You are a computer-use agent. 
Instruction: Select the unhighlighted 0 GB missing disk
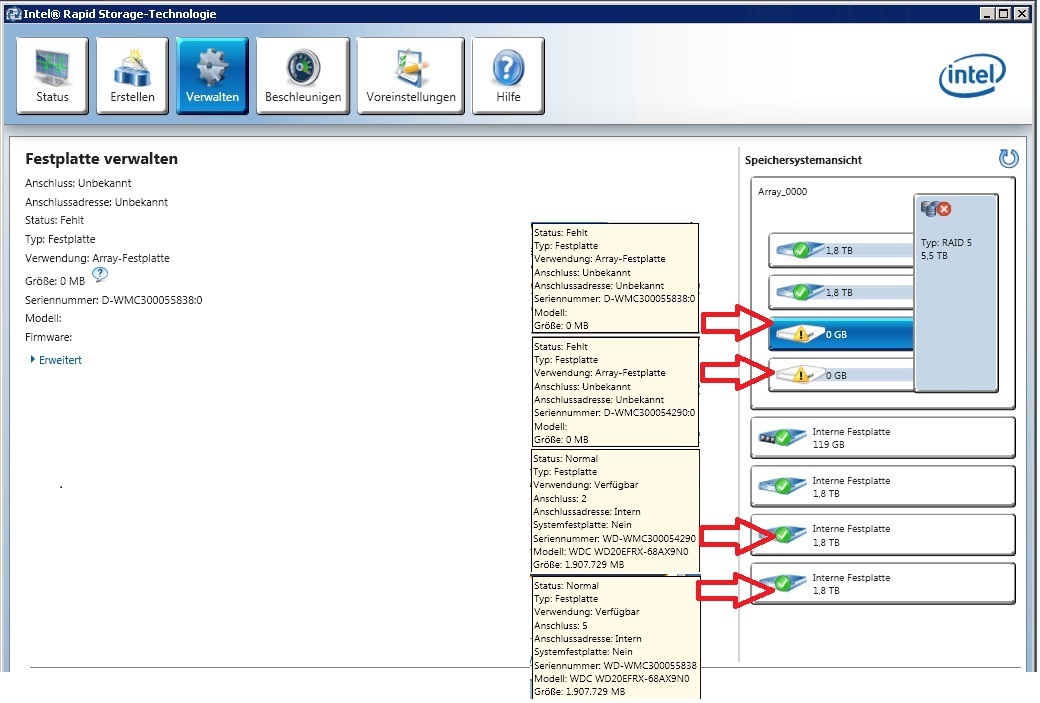841,375
